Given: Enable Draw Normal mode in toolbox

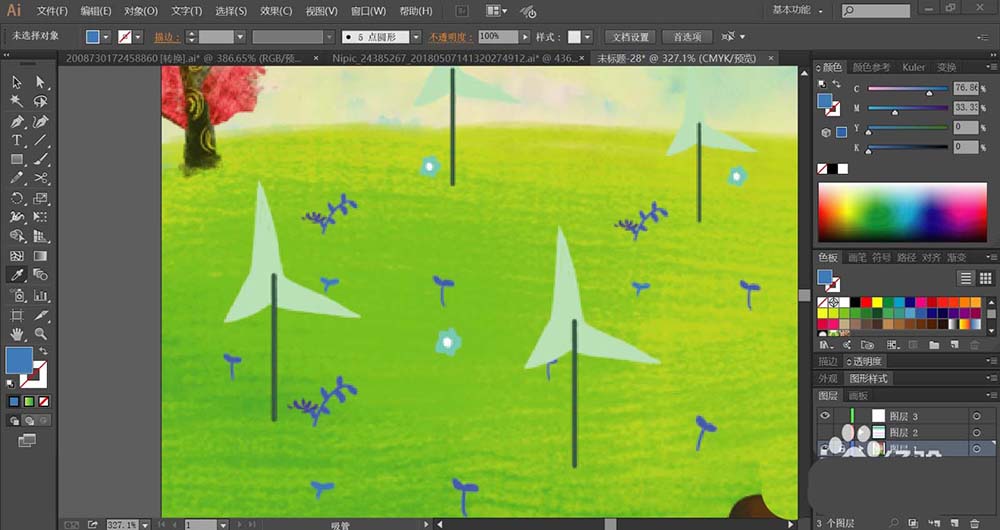Looking at the screenshot, I should click(x=14, y=421).
